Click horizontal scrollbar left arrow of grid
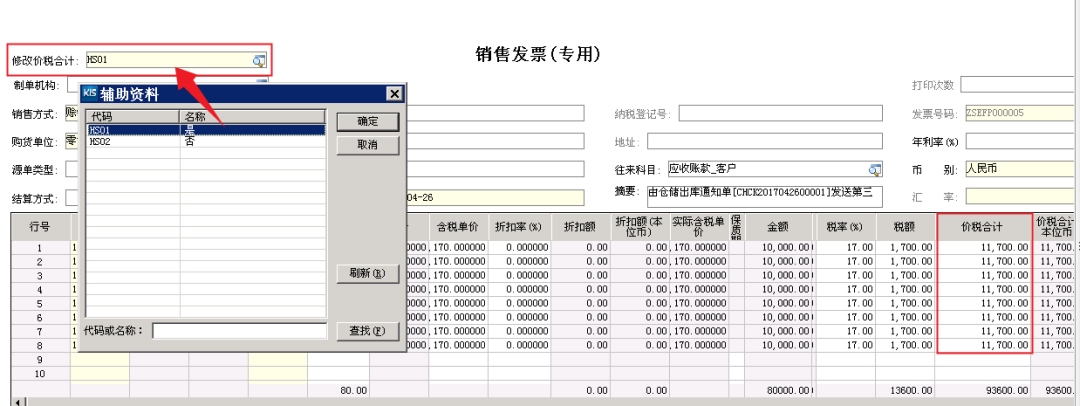 [17, 402]
